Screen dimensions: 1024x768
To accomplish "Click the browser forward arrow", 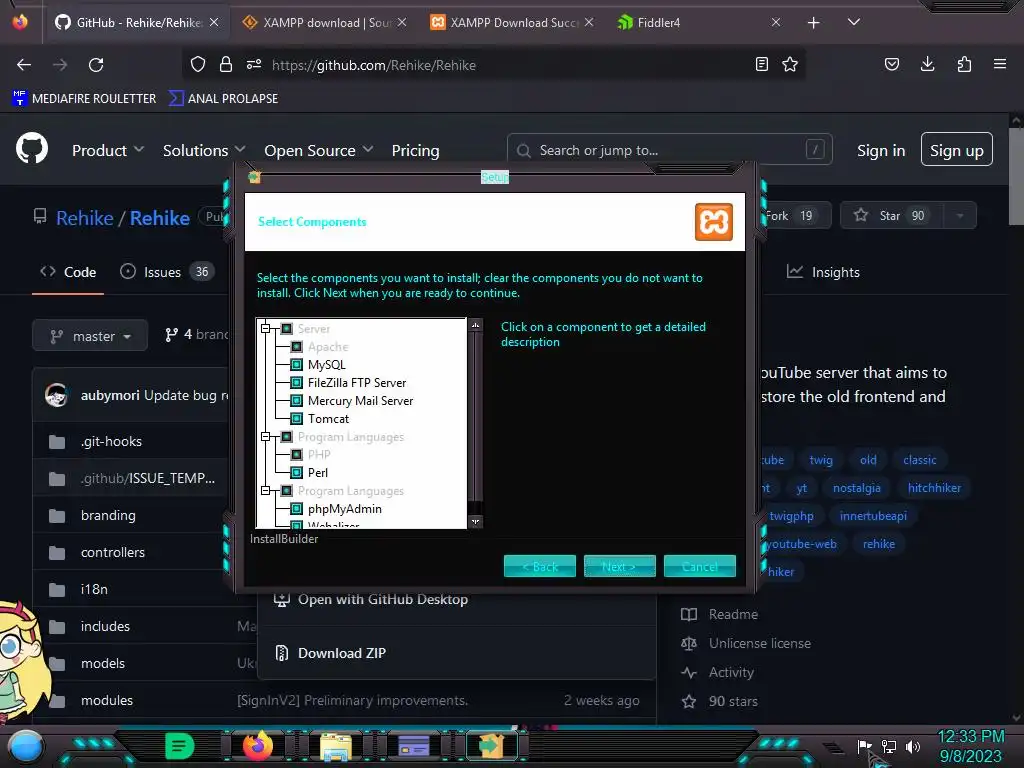I will tap(60, 65).
